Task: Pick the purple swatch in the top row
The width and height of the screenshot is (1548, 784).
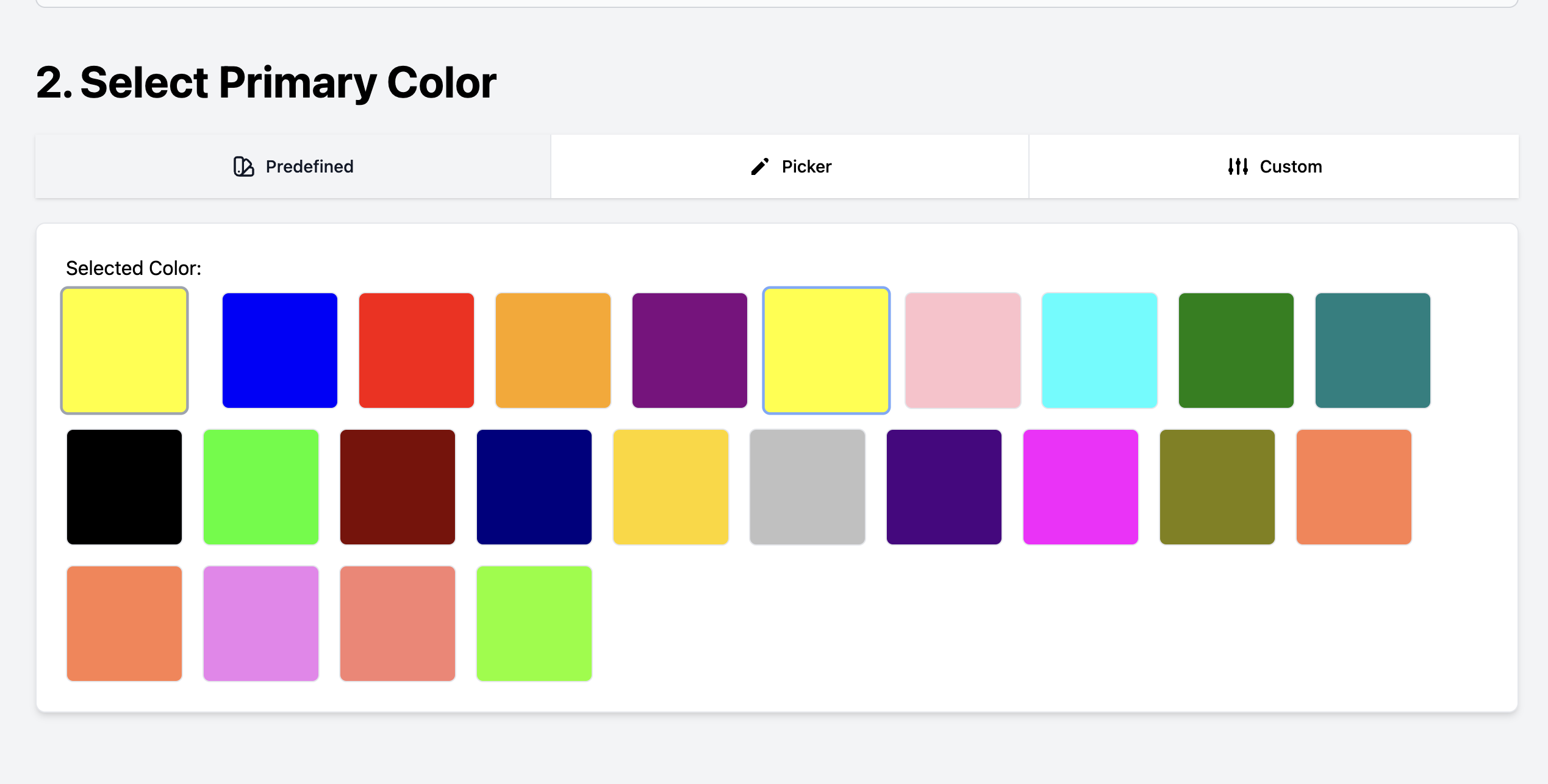Action: tap(690, 351)
